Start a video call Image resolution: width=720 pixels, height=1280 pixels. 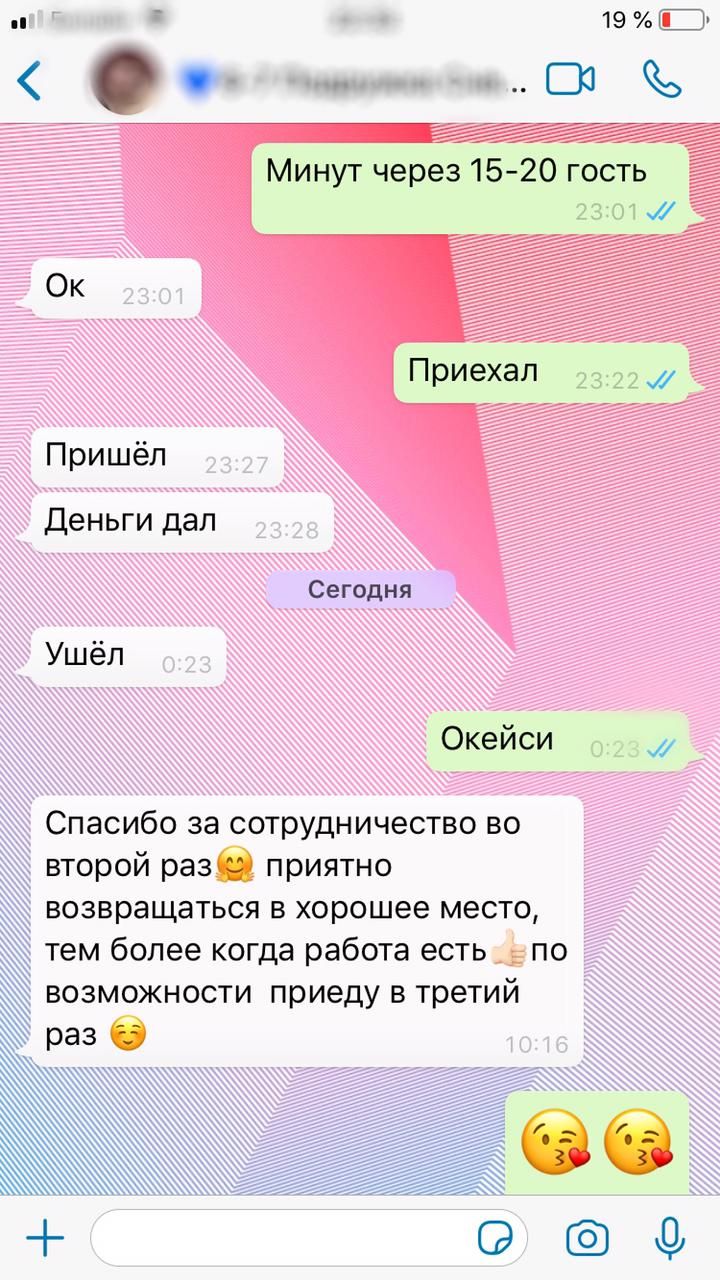tap(570, 80)
